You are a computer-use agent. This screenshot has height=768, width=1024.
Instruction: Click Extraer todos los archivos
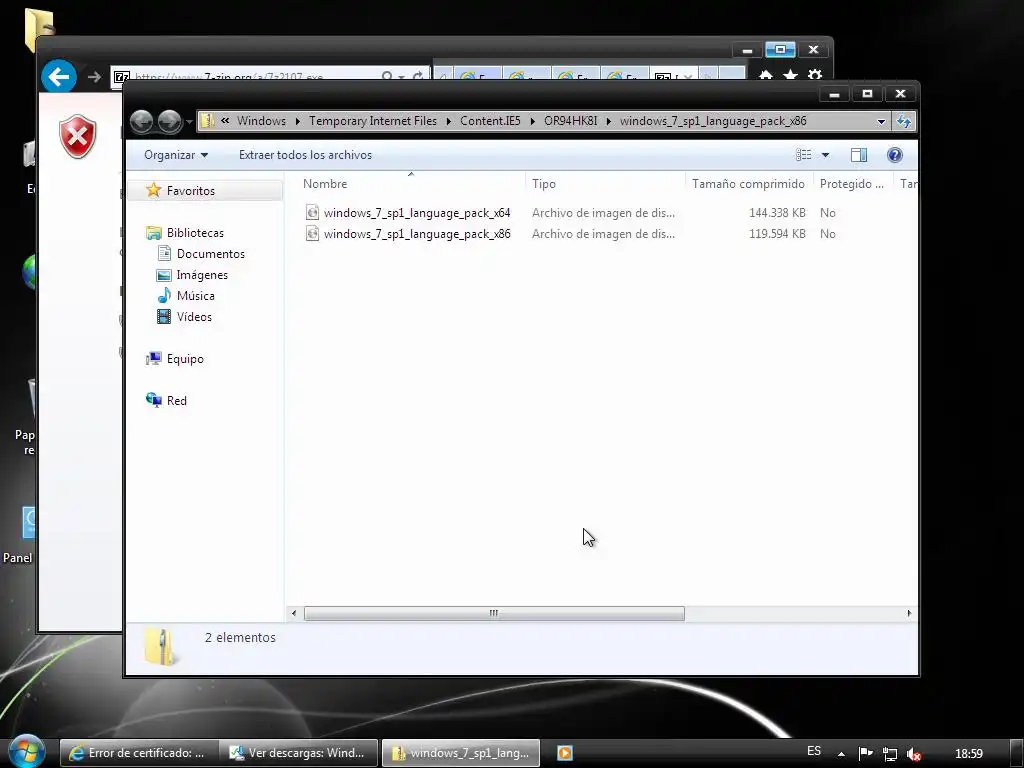tap(306, 155)
